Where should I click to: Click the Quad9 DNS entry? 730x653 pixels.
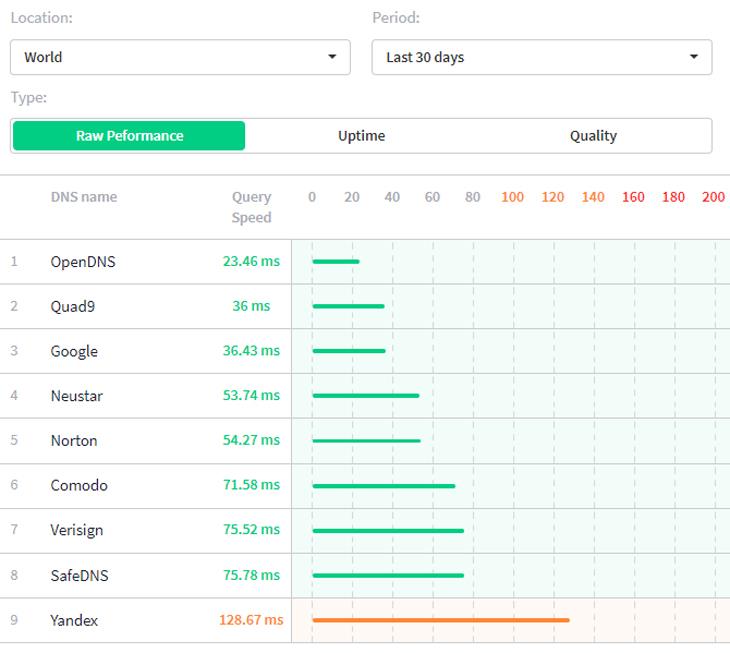(x=73, y=306)
